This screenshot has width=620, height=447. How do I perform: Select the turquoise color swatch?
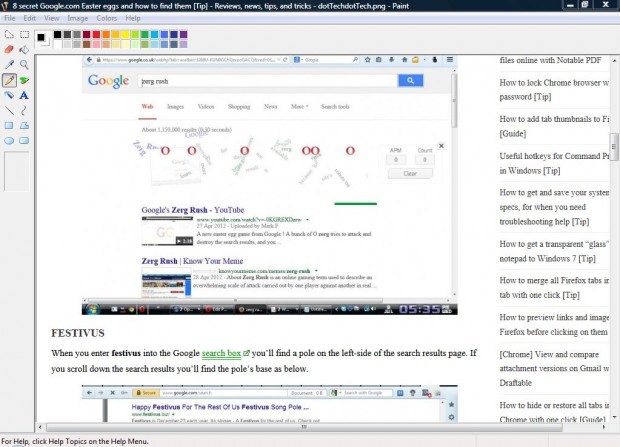(x=154, y=34)
